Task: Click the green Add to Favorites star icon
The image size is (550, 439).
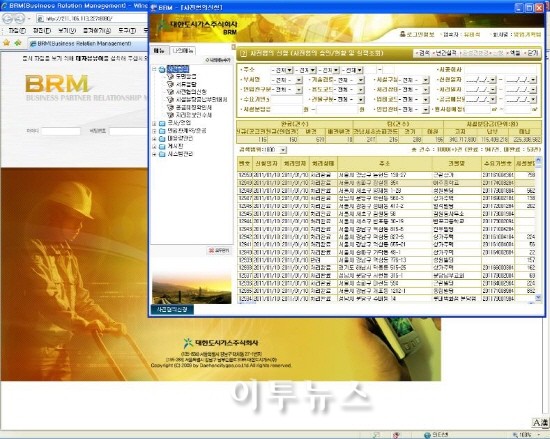Action: [x=18, y=43]
